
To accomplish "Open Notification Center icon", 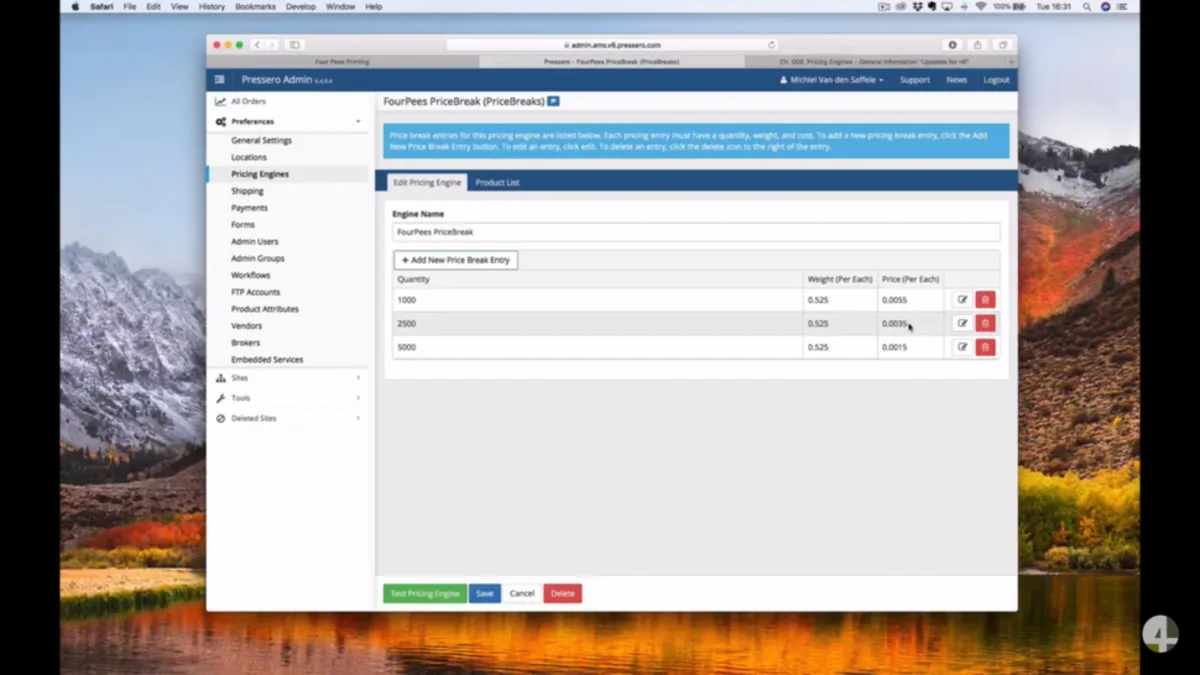I will point(1124,6).
